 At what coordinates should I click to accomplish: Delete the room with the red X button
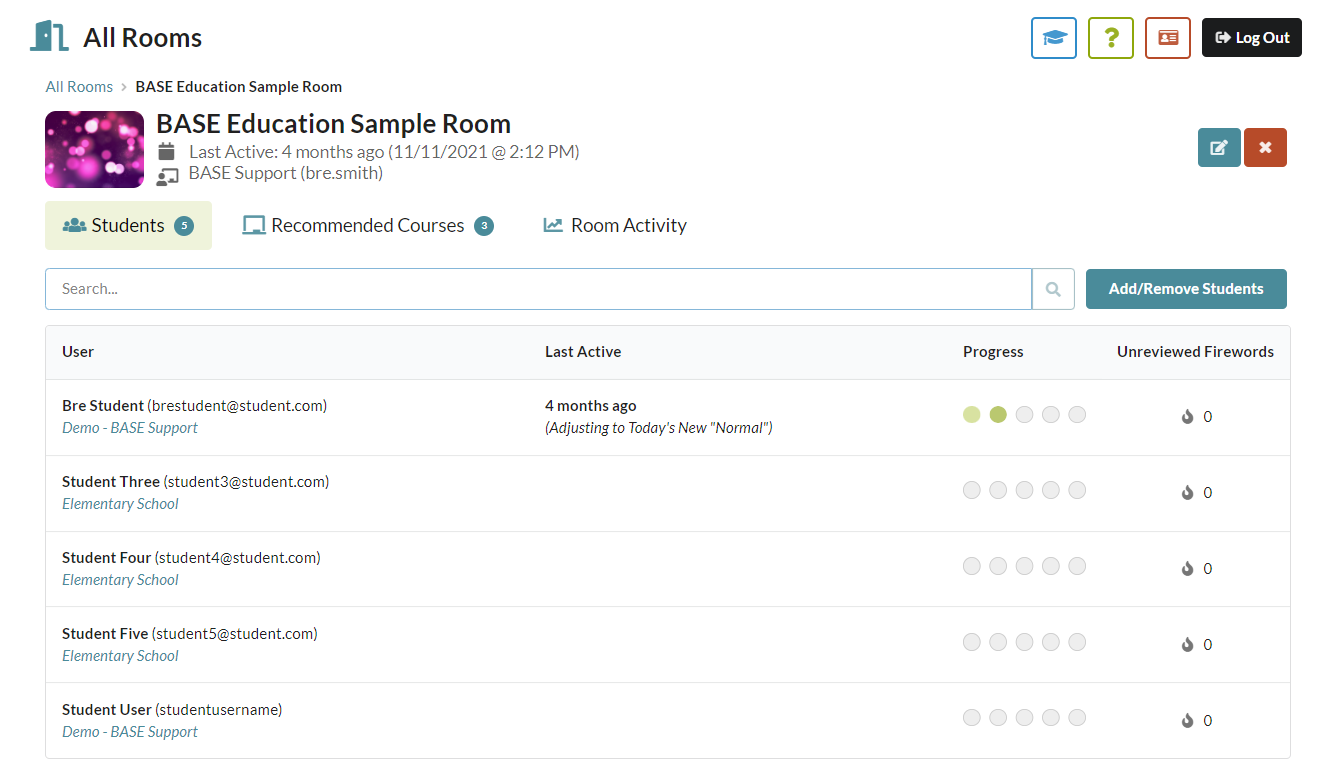[1265, 147]
